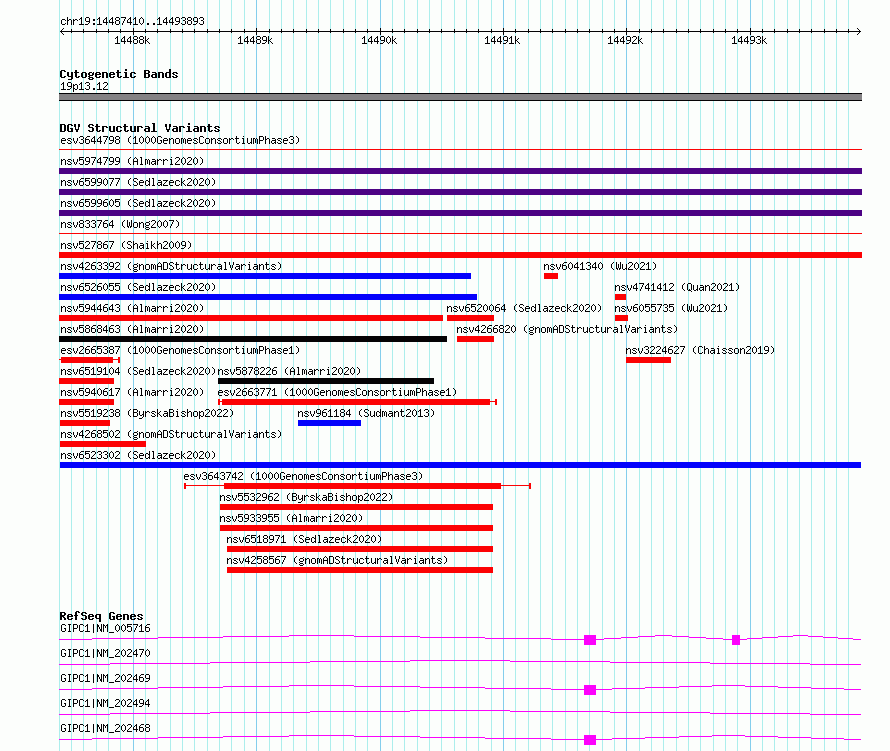Open GIPC1|NM_005716 transcript label
The height and width of the screenshot is (751, 890).
(105, 628)
